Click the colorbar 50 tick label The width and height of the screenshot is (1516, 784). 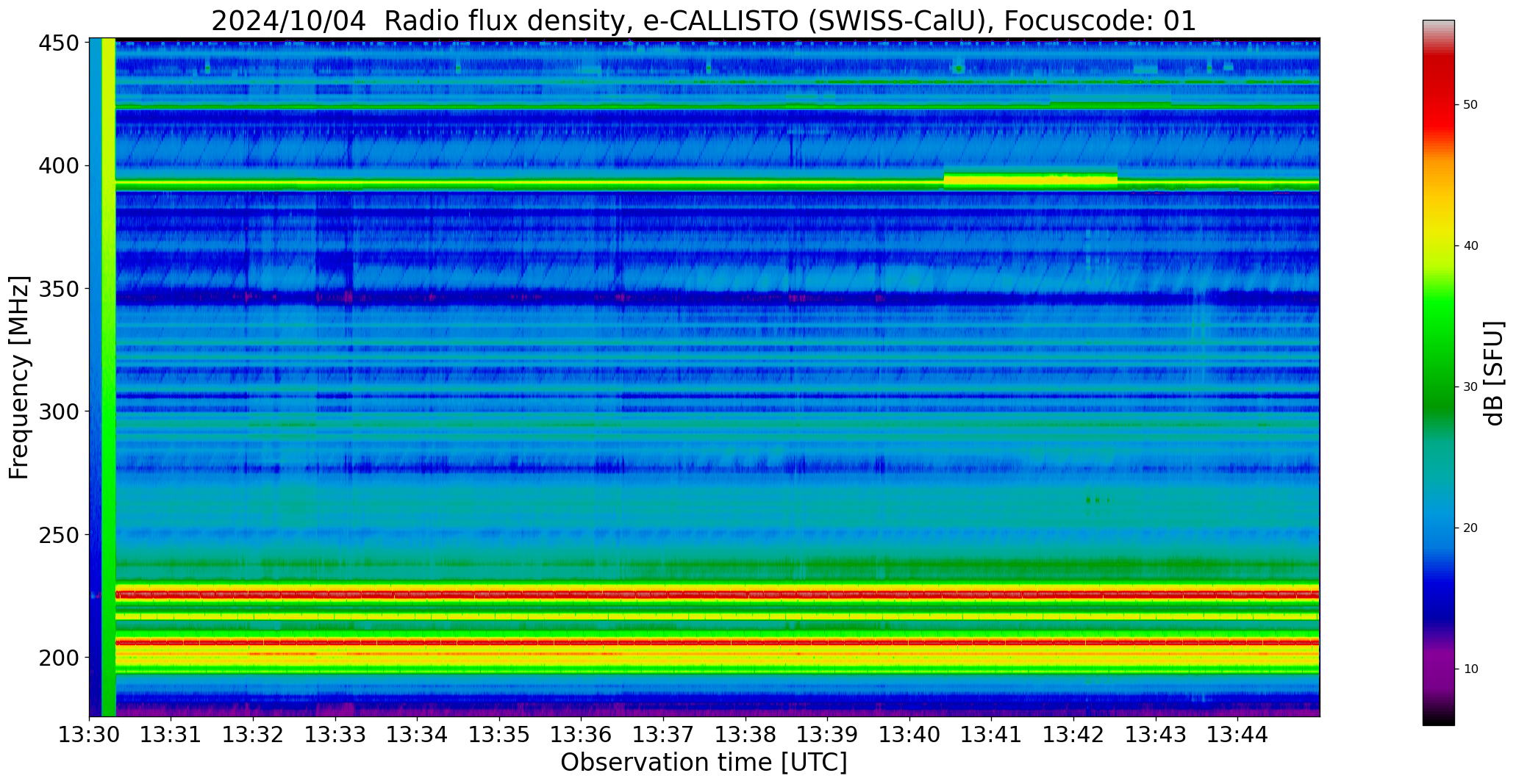pos(1470,105)
